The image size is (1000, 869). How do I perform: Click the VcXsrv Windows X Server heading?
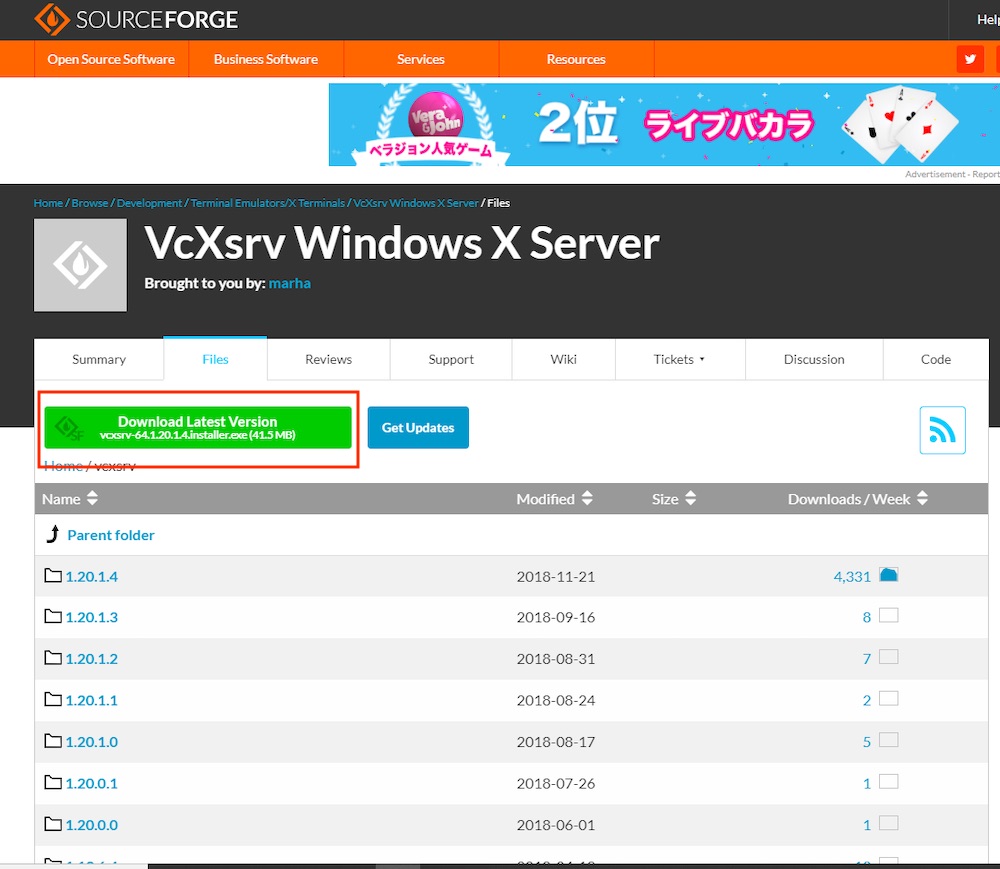[402, 243]
